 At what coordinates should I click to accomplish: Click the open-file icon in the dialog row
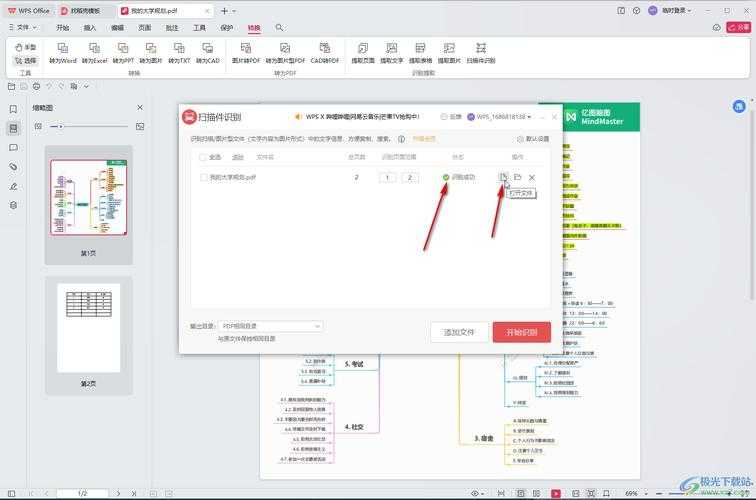click(503, 177)
